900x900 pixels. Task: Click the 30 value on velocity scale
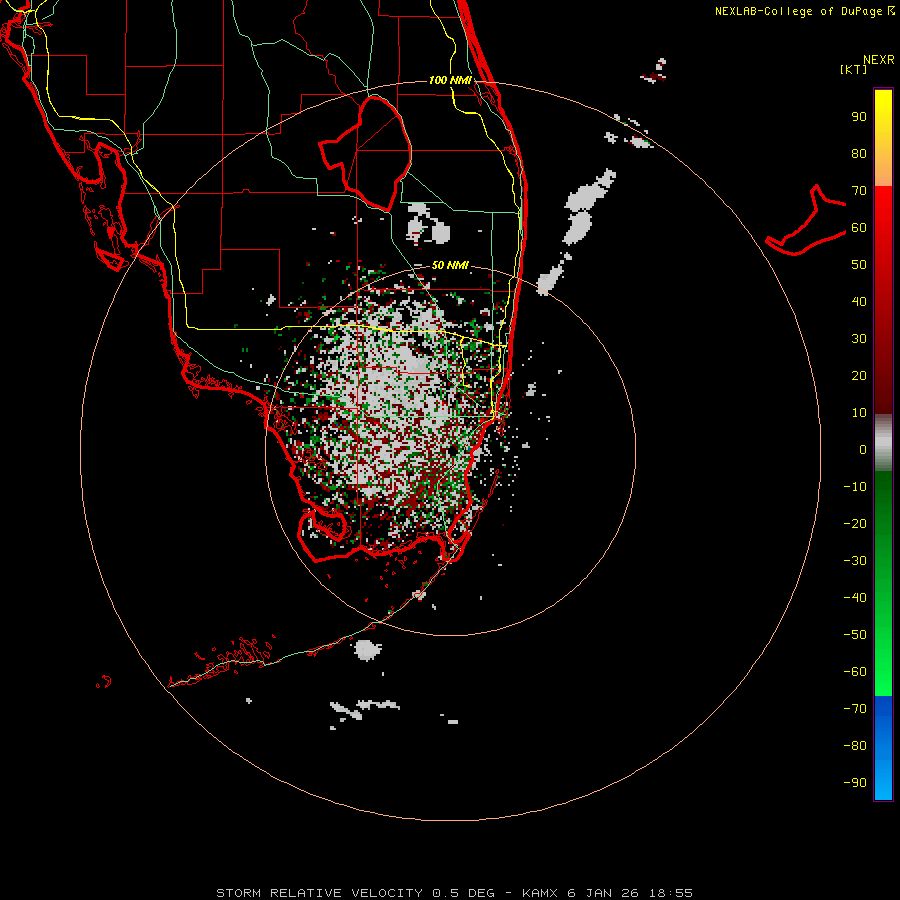point(859,339)
